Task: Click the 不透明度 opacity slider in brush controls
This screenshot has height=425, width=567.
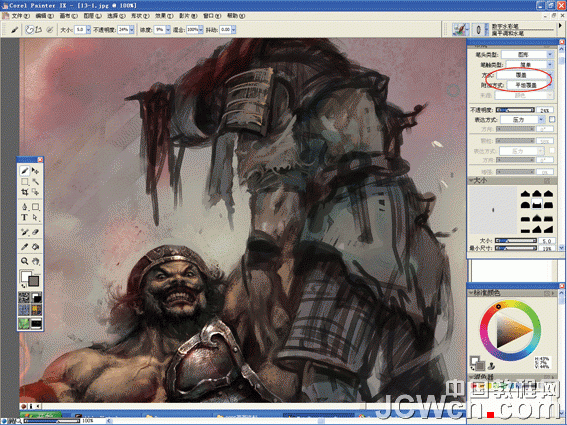Action: coord(515,110)
